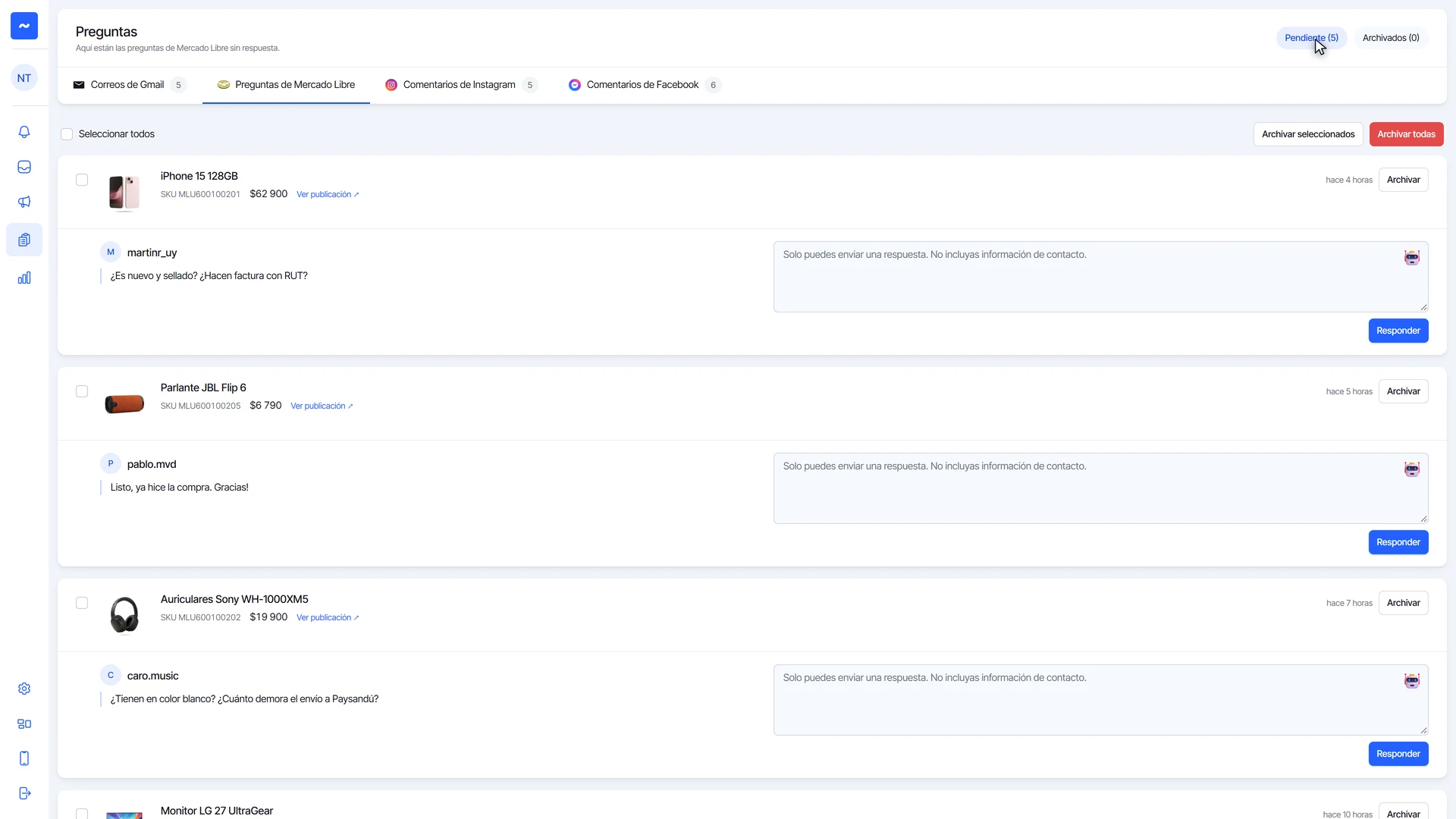Check the Parlante JBL Flip 6 checkbox
This screenshot has width=1456, height=819.
point(82,391)
